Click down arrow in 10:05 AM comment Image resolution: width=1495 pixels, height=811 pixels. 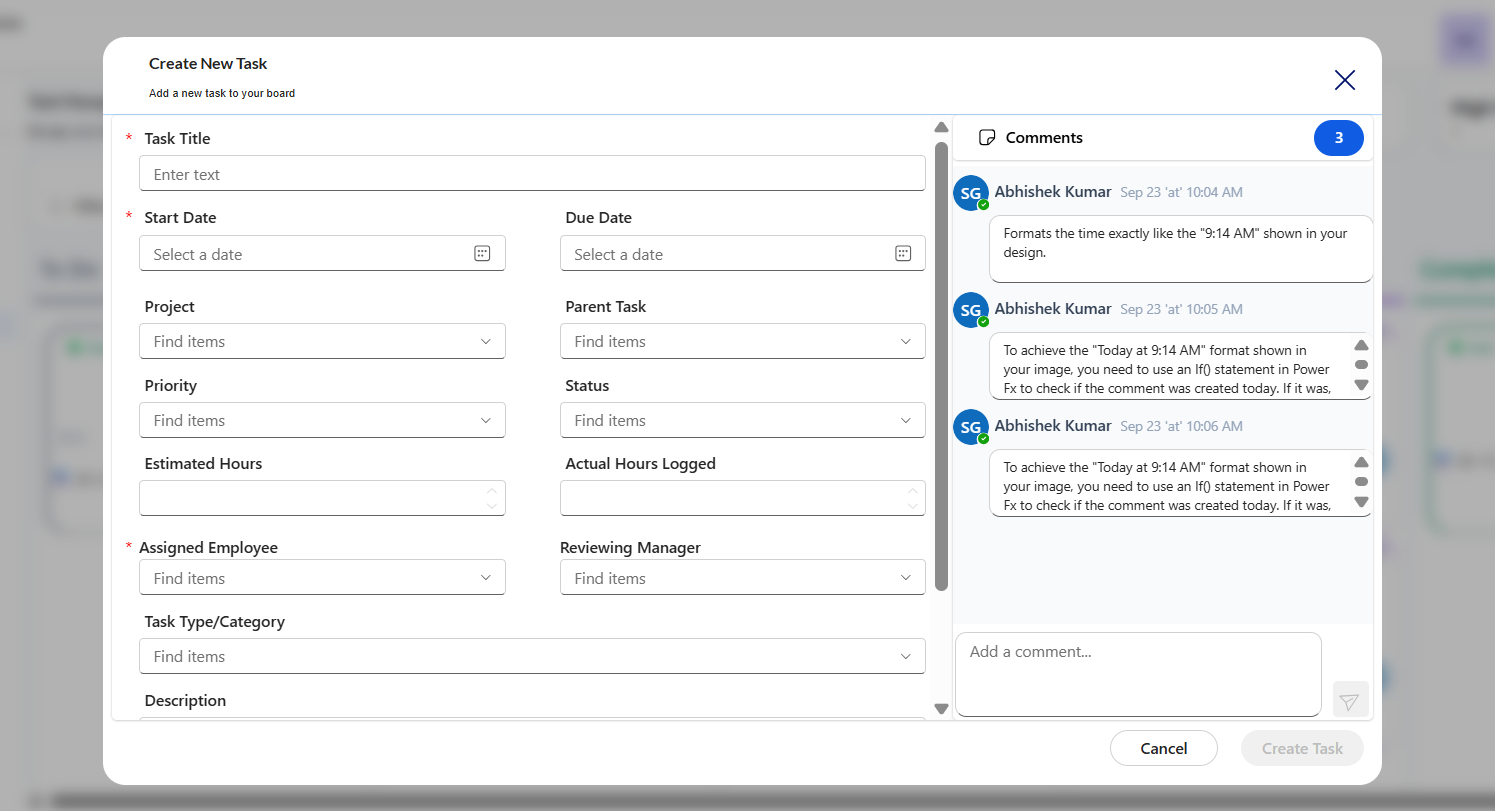click(x=1361, y=385)
